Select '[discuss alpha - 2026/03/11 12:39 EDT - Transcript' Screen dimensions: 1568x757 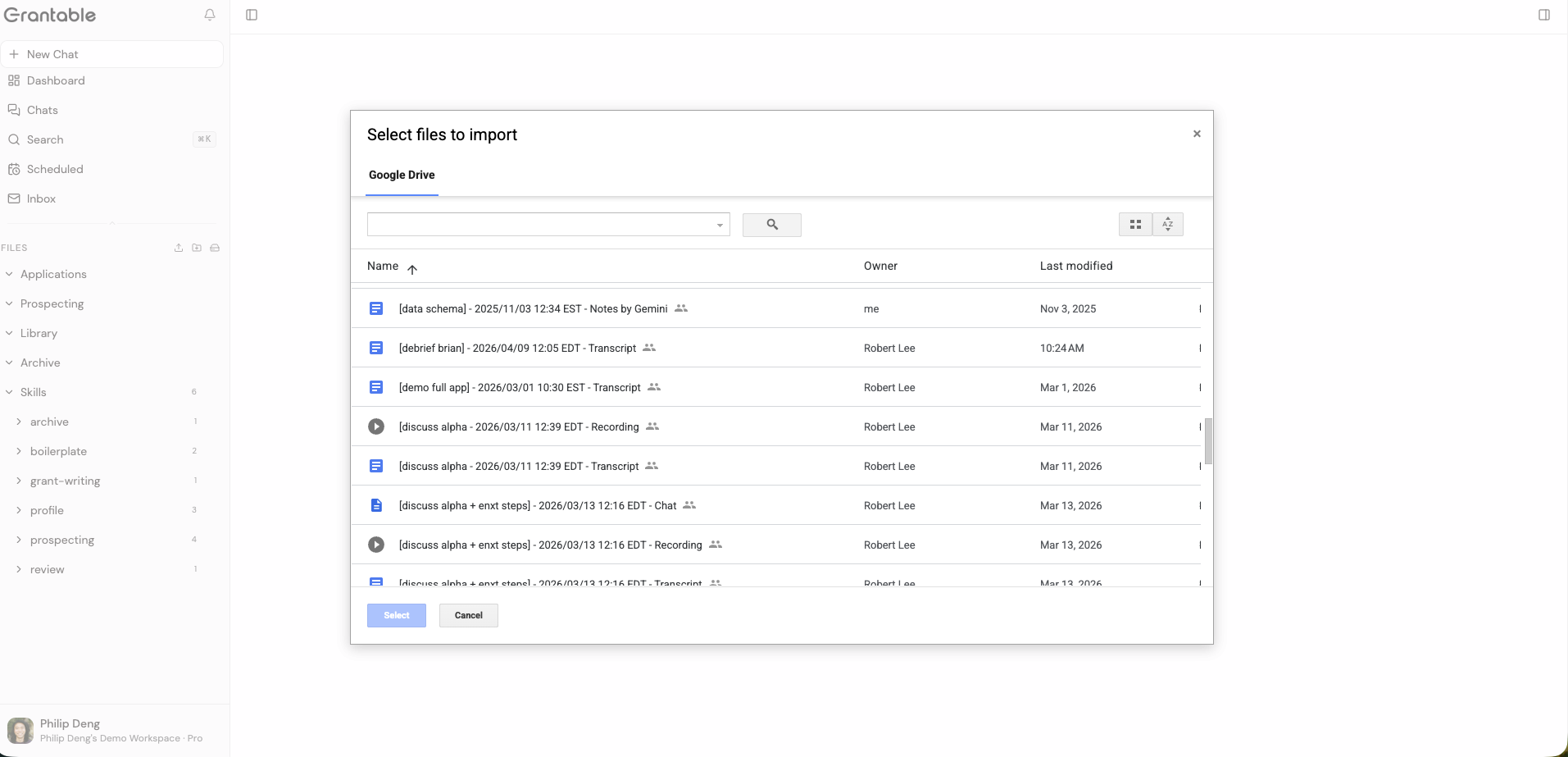tap(775, 466)
